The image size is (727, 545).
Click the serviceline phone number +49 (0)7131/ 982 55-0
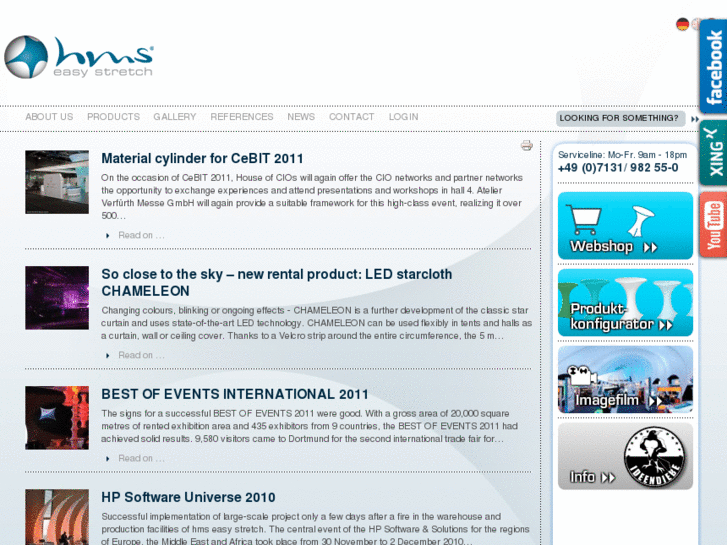pos(618,168)
